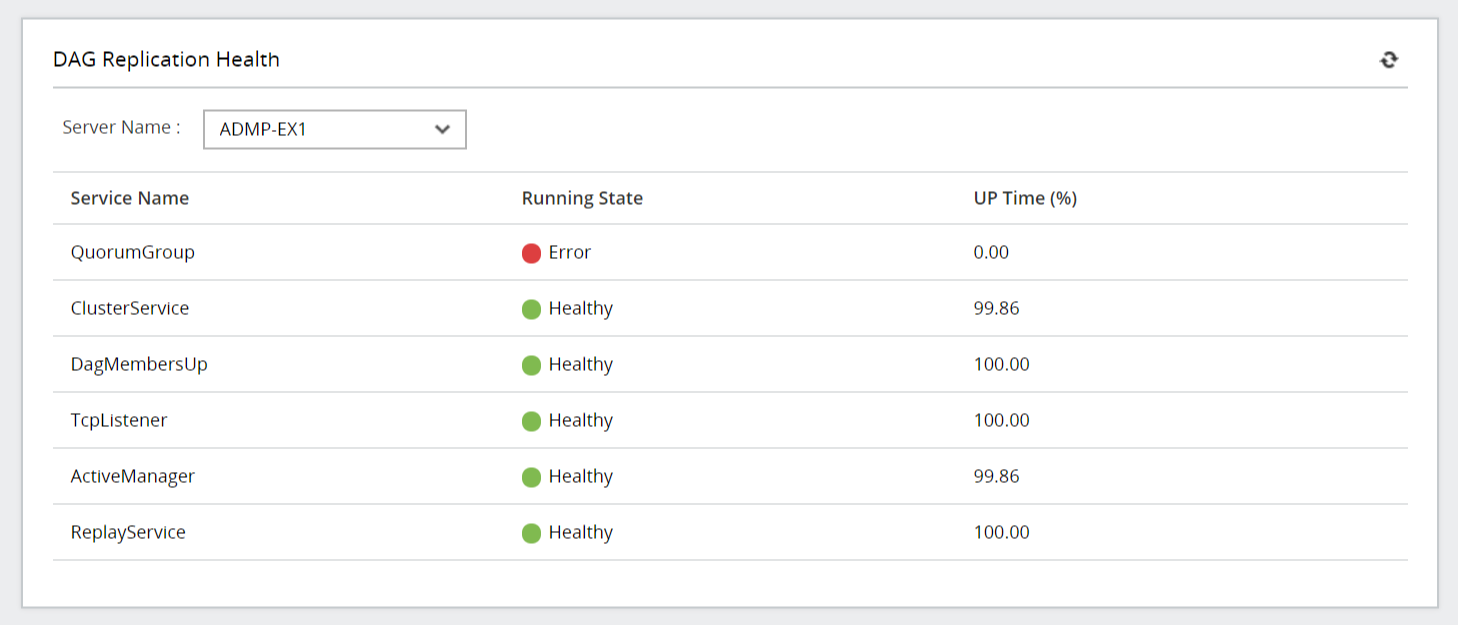Select the TcpListener service name
This screenshot has height=625, width=1458.
(x=118, y=420)
